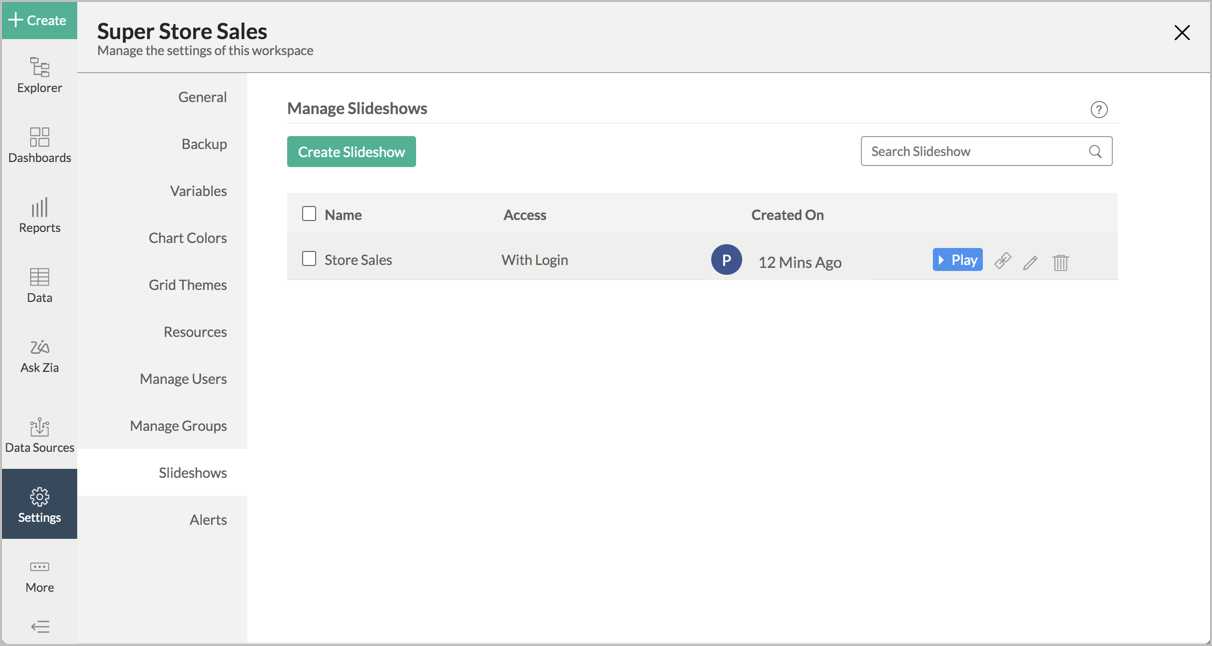Open Reports from the left navigation
Image resolution: width=1212 pixels, height=646 pixels.
point(39,215)
